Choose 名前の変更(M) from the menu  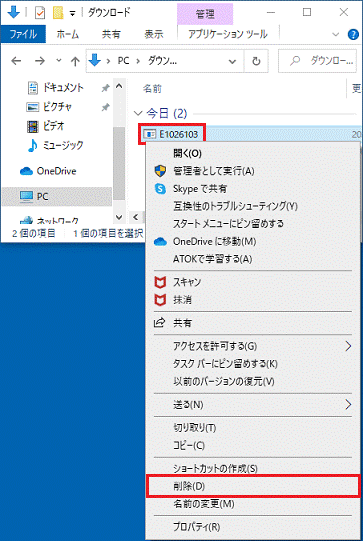253,504
